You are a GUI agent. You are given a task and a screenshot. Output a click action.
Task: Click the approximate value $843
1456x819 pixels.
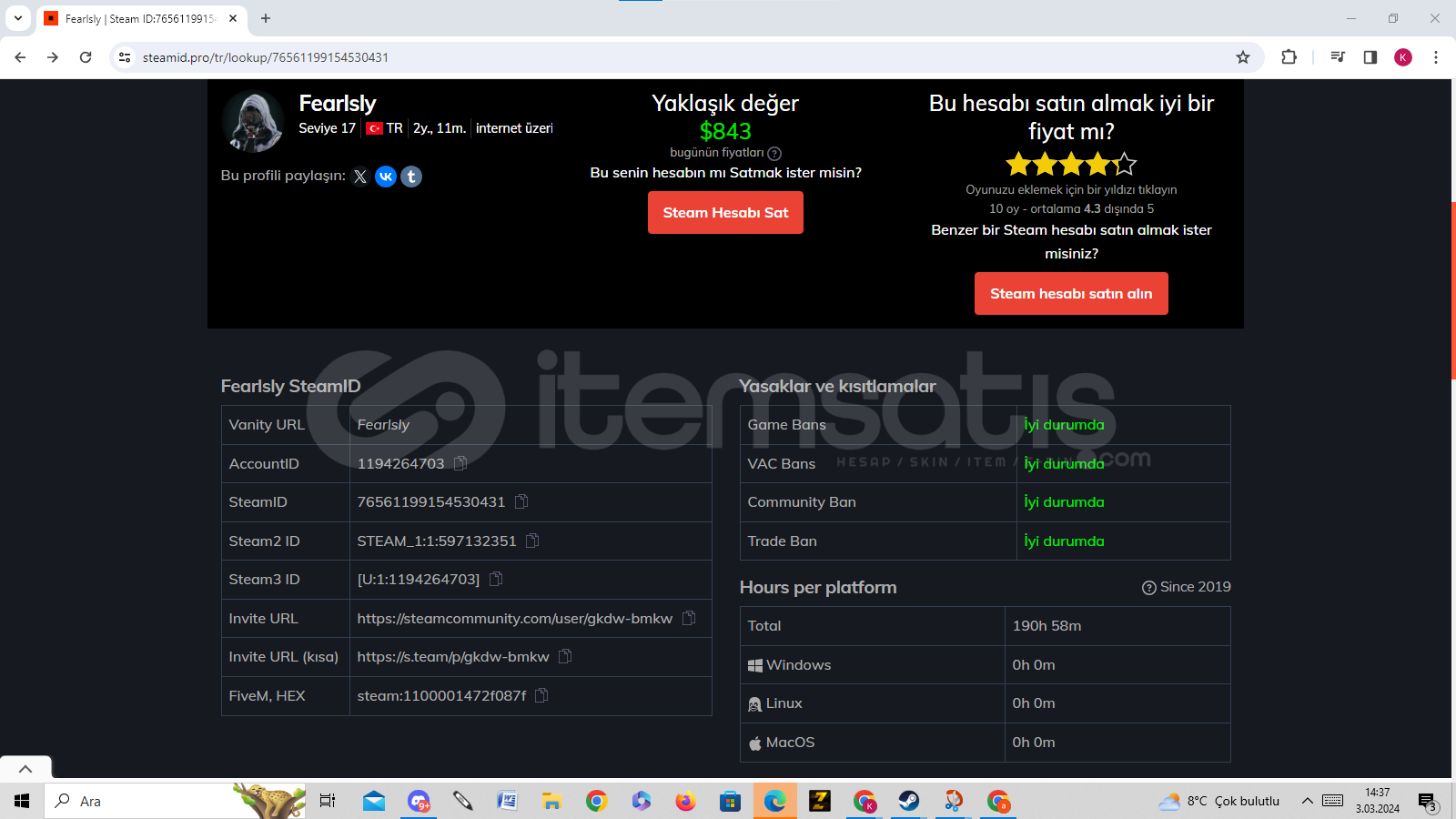point(725,131)
